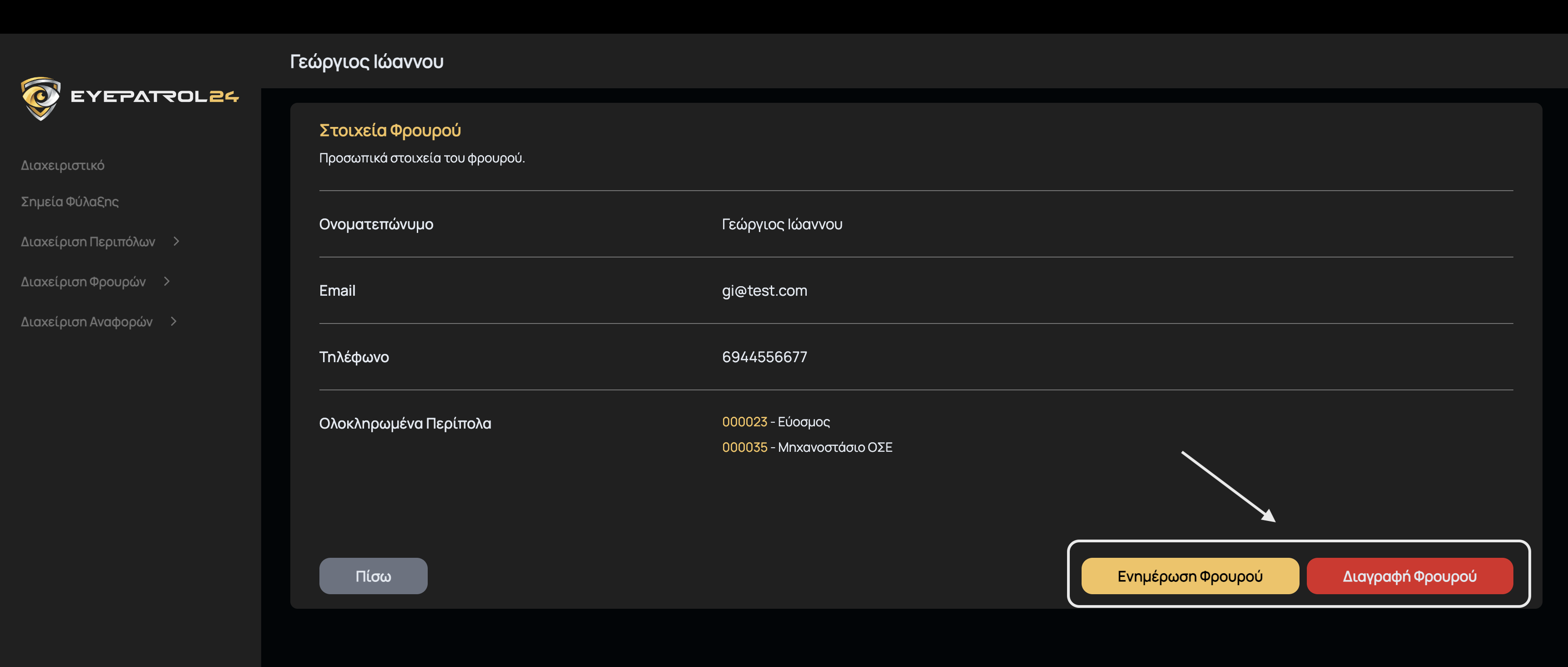
Task: Select the Διαχείριση Αναφορών menu label
Action: (87, 322)
